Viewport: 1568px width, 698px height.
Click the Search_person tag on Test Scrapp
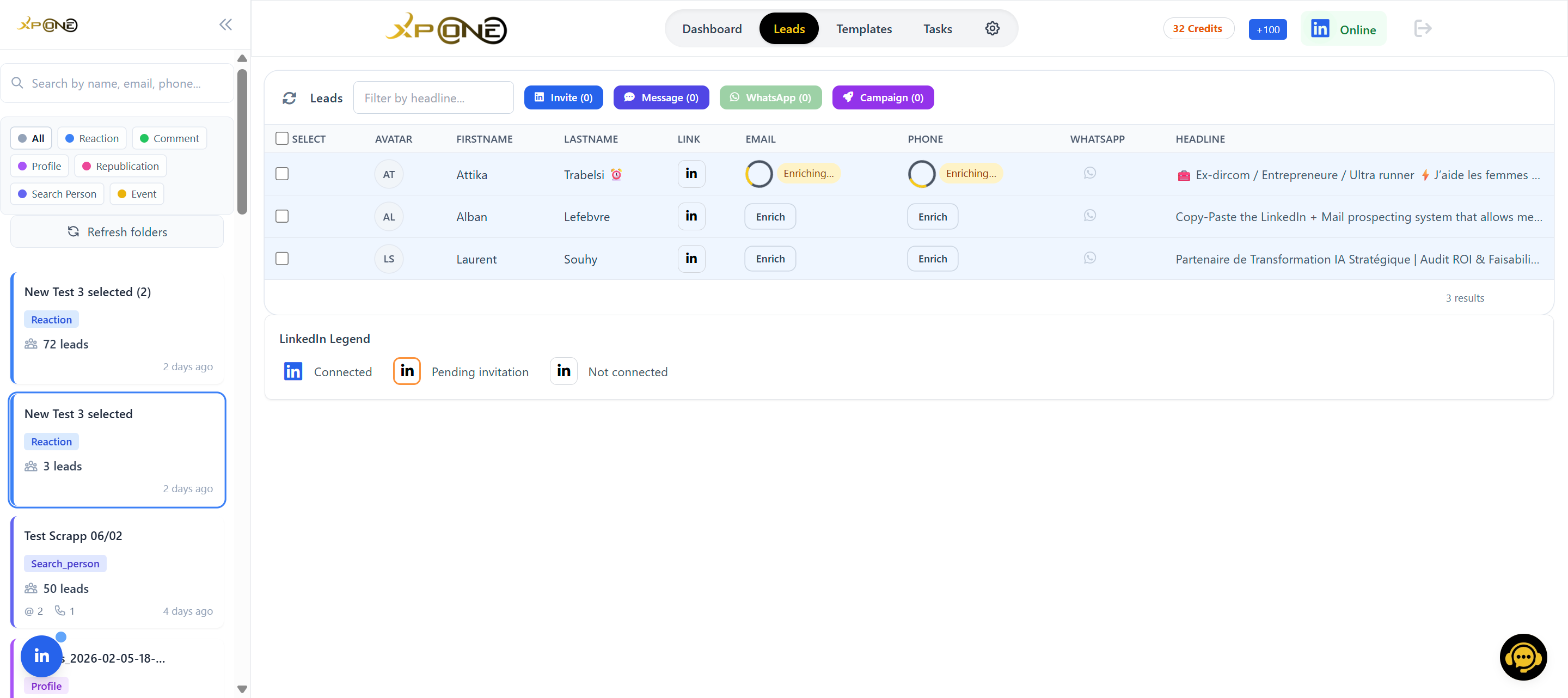65,564
